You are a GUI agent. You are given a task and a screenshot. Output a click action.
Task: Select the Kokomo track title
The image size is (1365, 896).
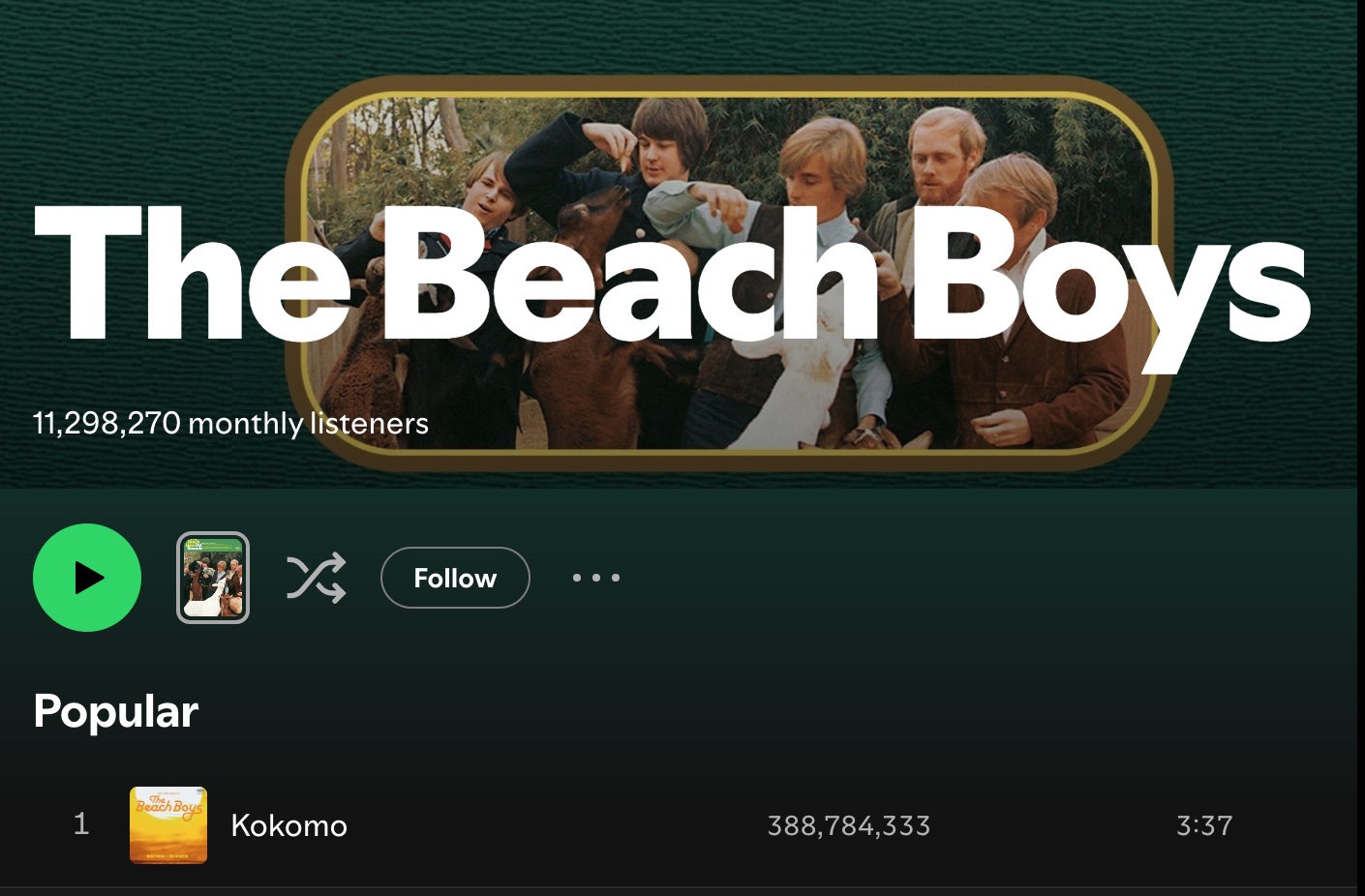pos(288,825)
